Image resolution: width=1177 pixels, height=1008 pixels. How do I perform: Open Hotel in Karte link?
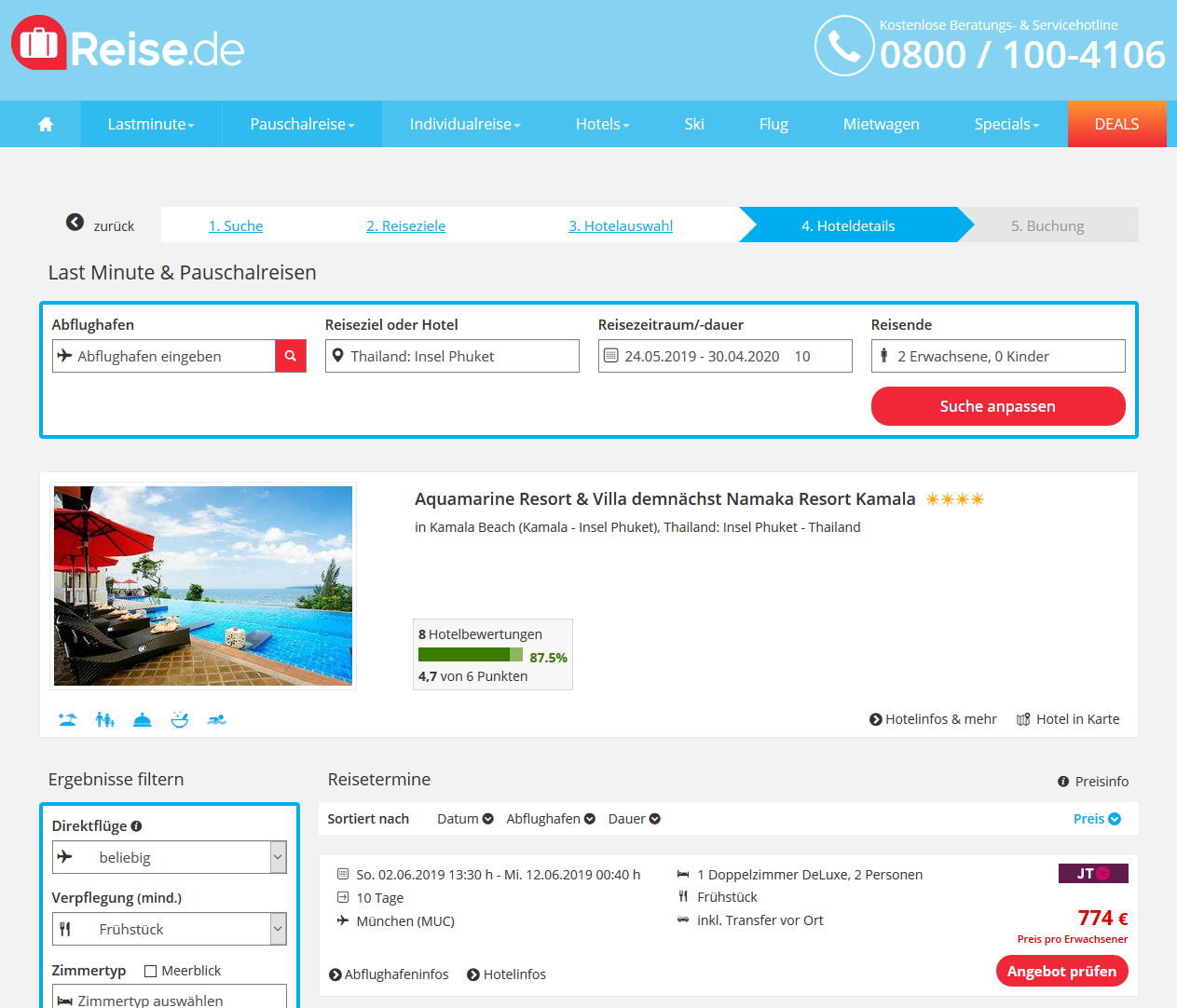tap(1068, 719)
